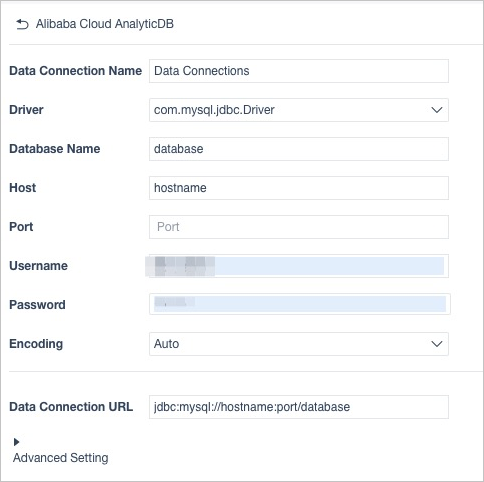Click the Data Connection URL label

click(x=71, y=407)
